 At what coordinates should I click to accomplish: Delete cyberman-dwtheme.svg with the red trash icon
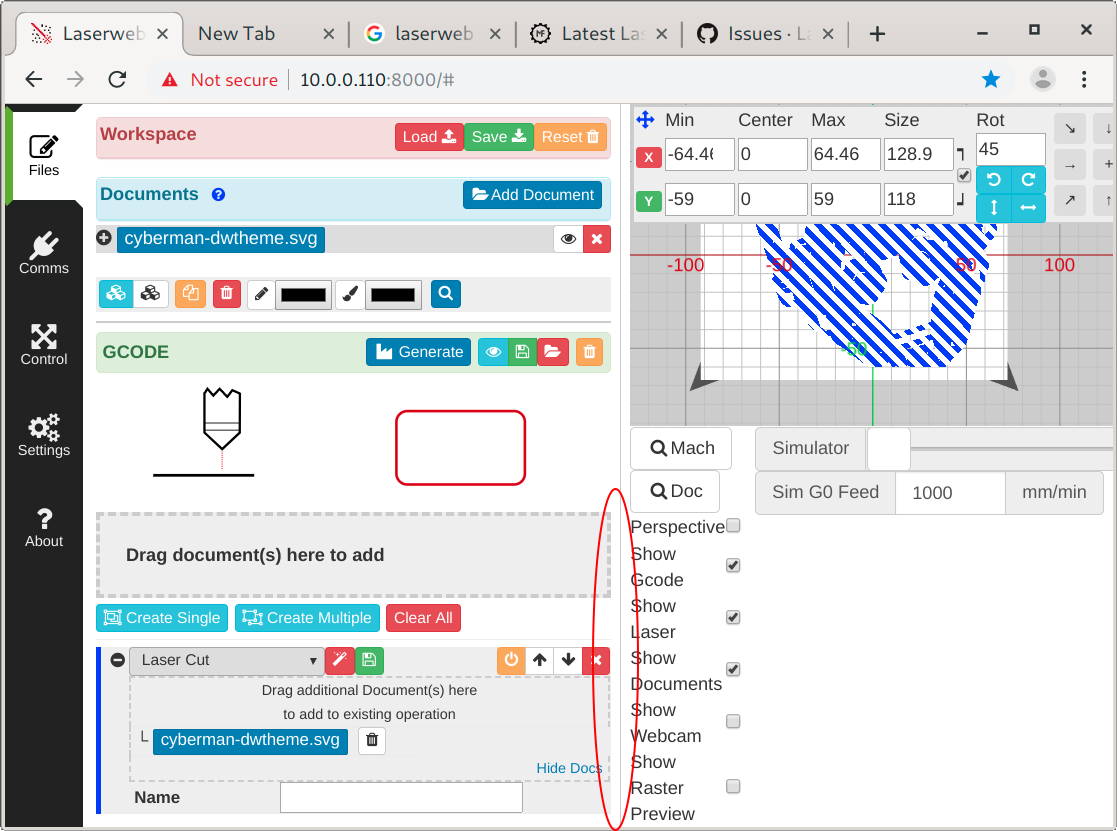(x=226, y=293)
